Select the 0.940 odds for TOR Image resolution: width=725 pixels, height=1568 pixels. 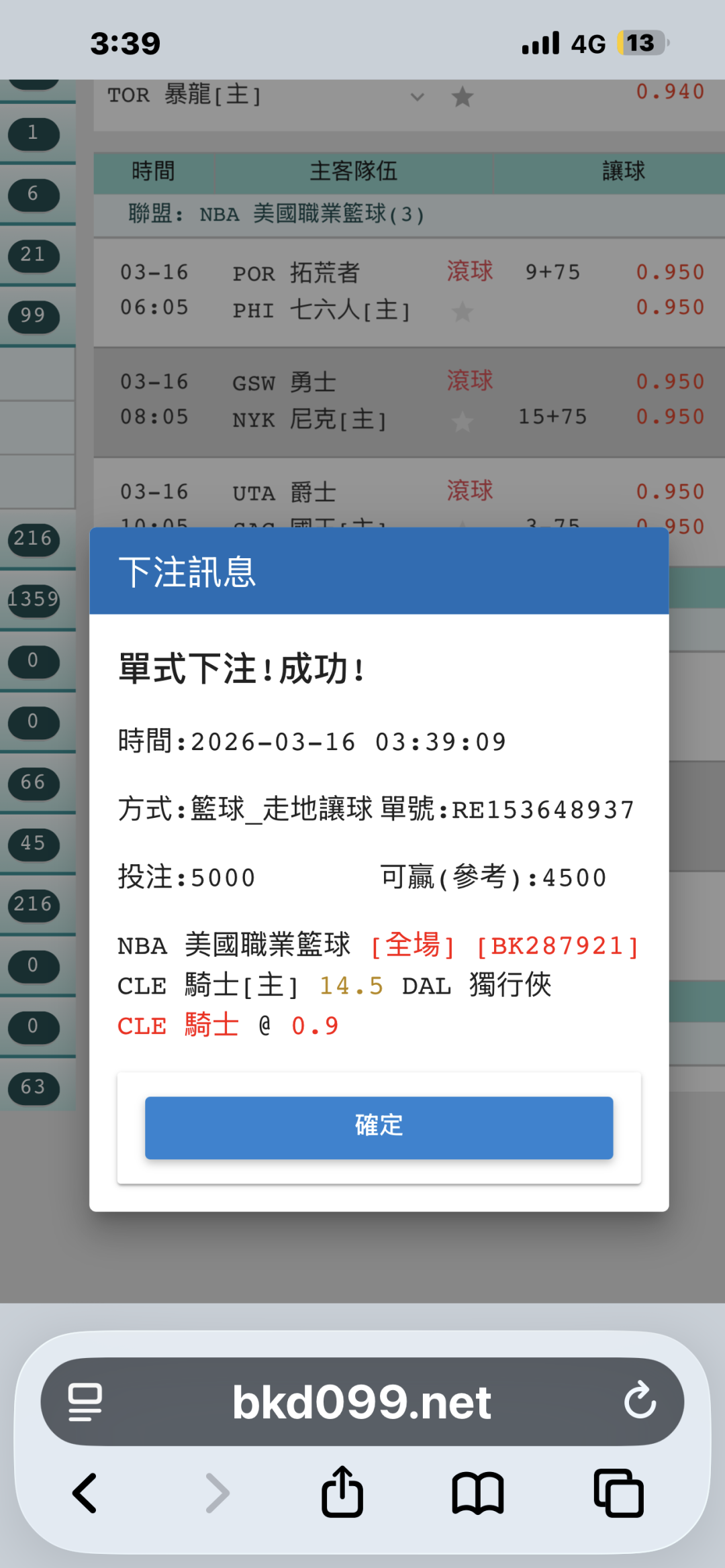[x=670, y=91]
